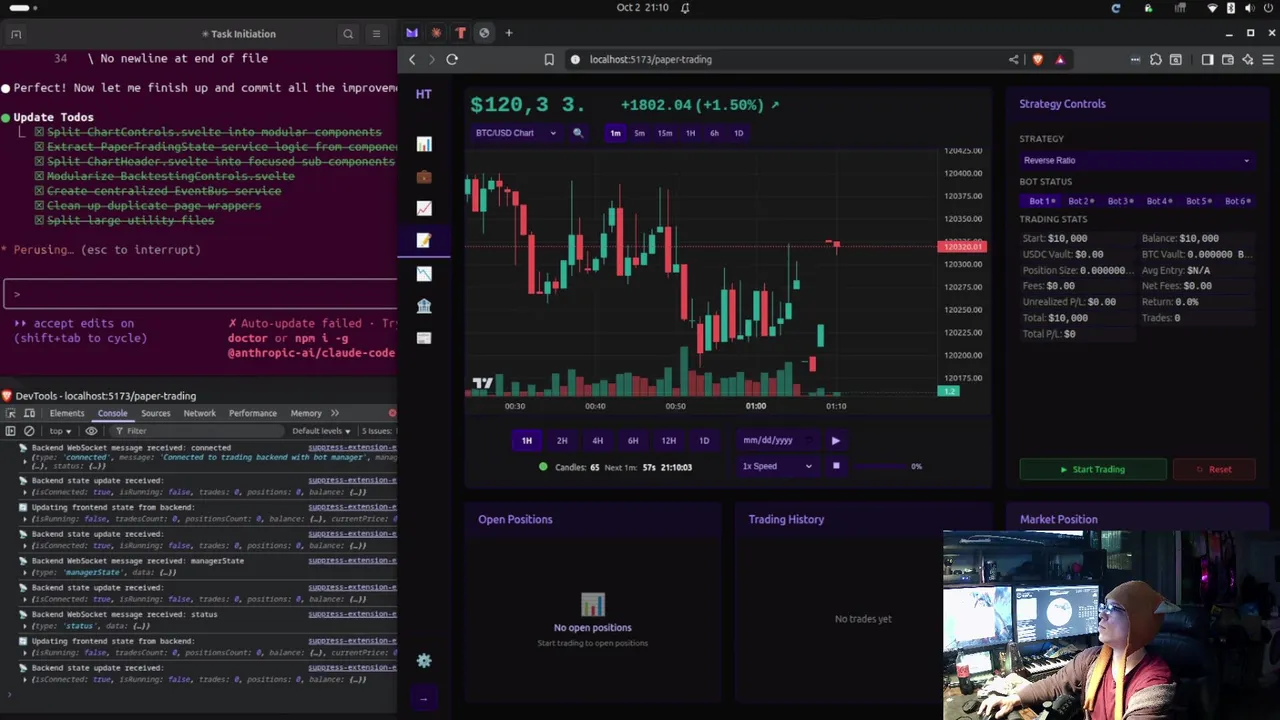Screen dimensions: 1280x720
Task: Select Bot 1 in bot status
Action: [x=1042, y=201]
